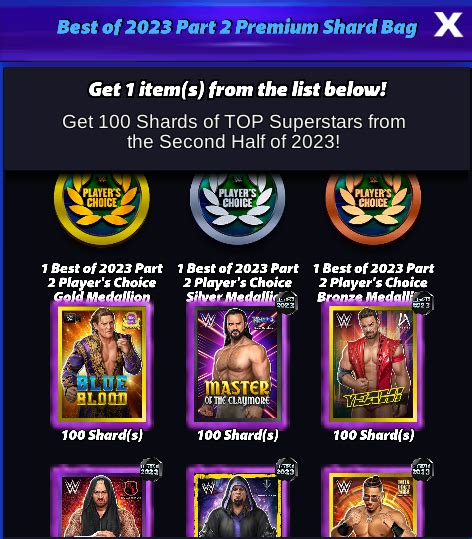
Task: Close the Premium Shard Bag popup
Action: 448,24
